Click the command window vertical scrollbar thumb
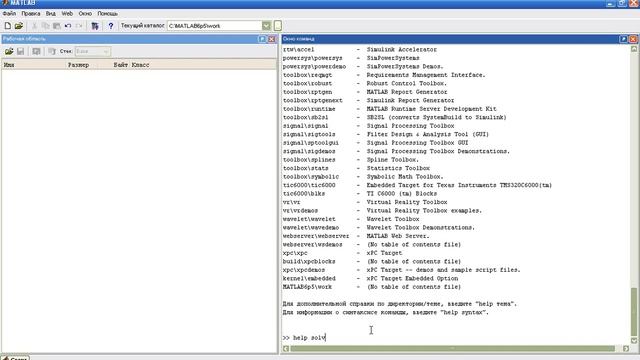This screenshot has height=360, width=640. (x=634, y=312)
